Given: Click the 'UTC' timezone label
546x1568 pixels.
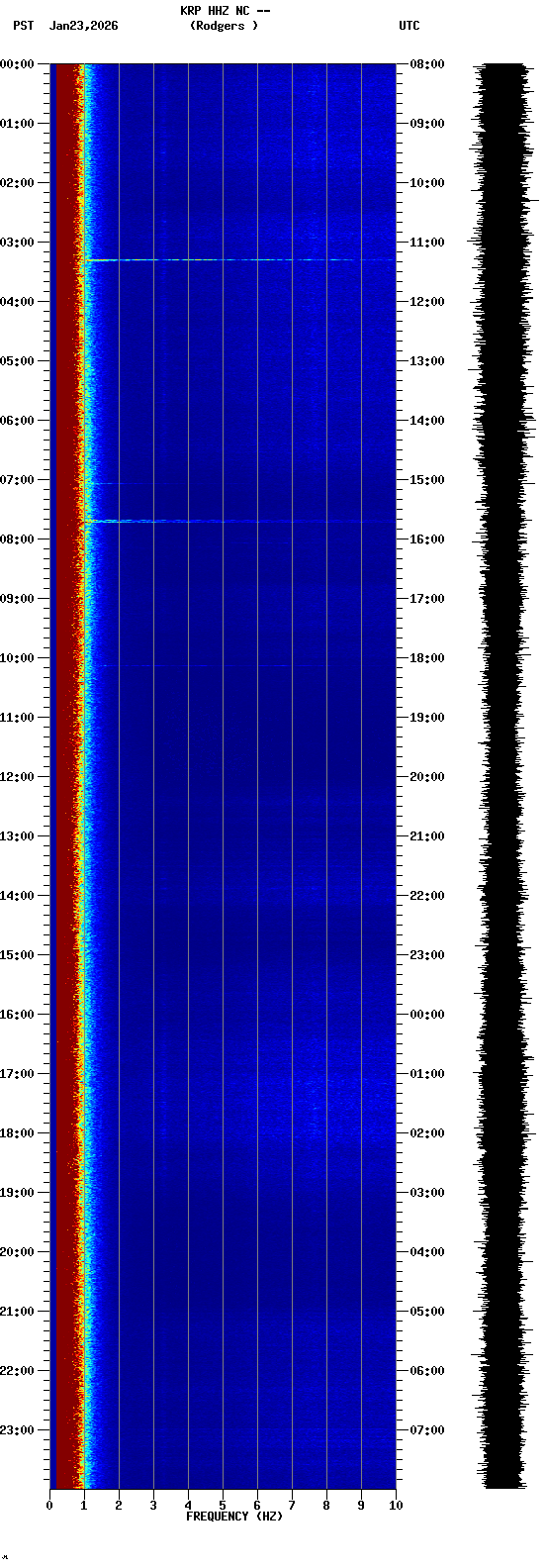Looking at the screenshot, I should [x=409, y=26].
